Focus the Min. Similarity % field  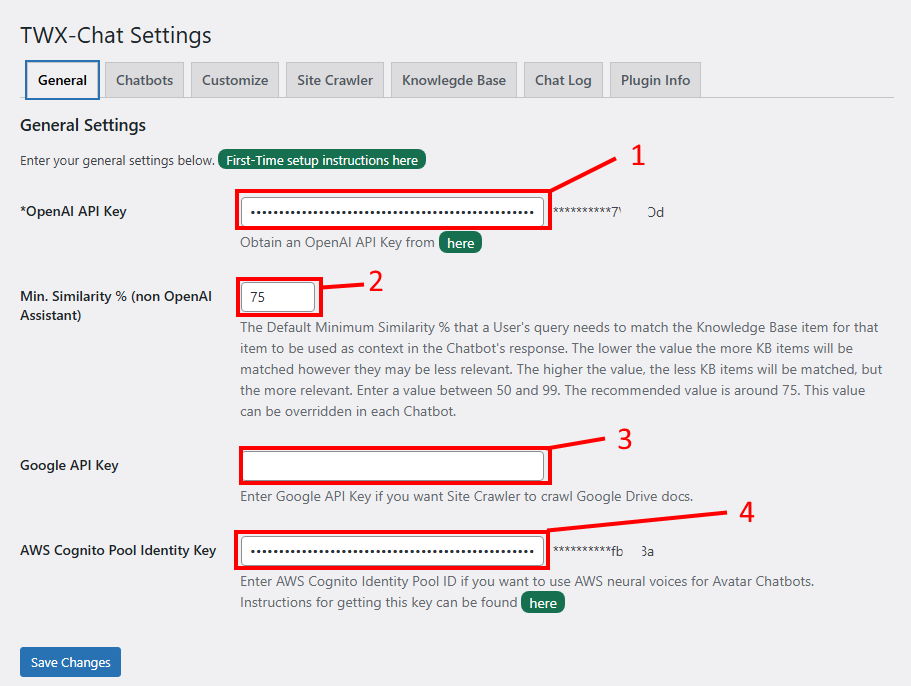[278, 297]
